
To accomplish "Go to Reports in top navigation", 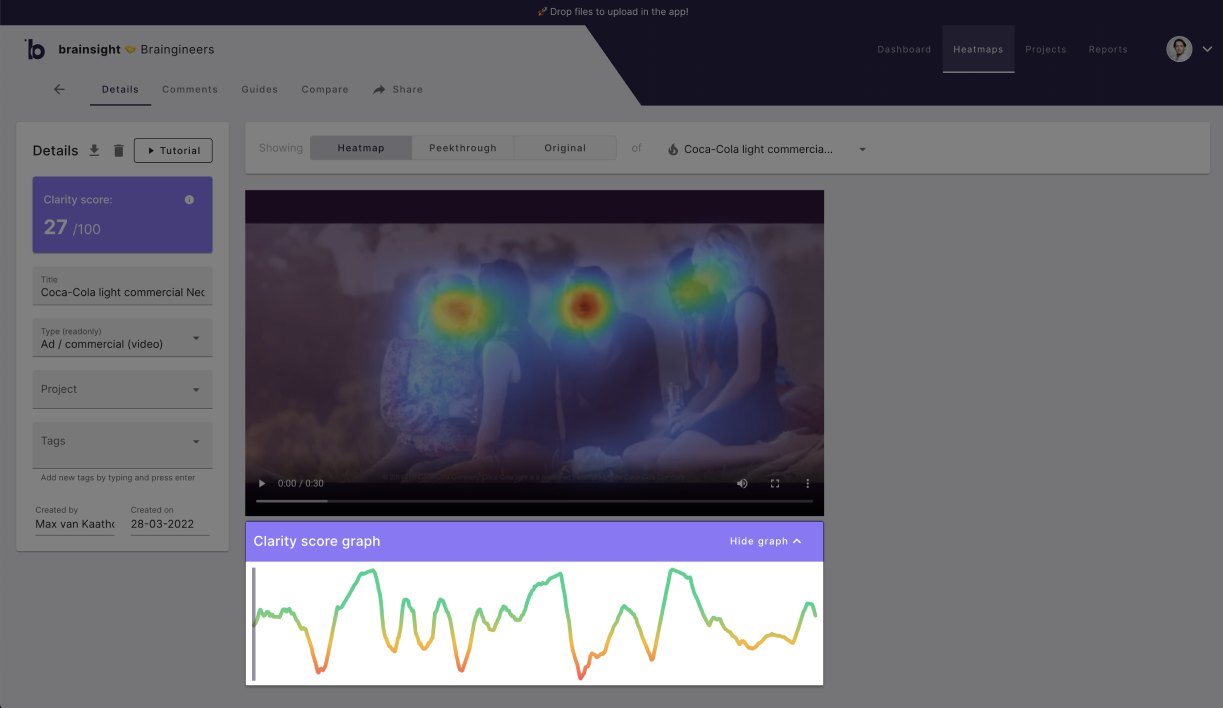I will [x=1108, y=49].
